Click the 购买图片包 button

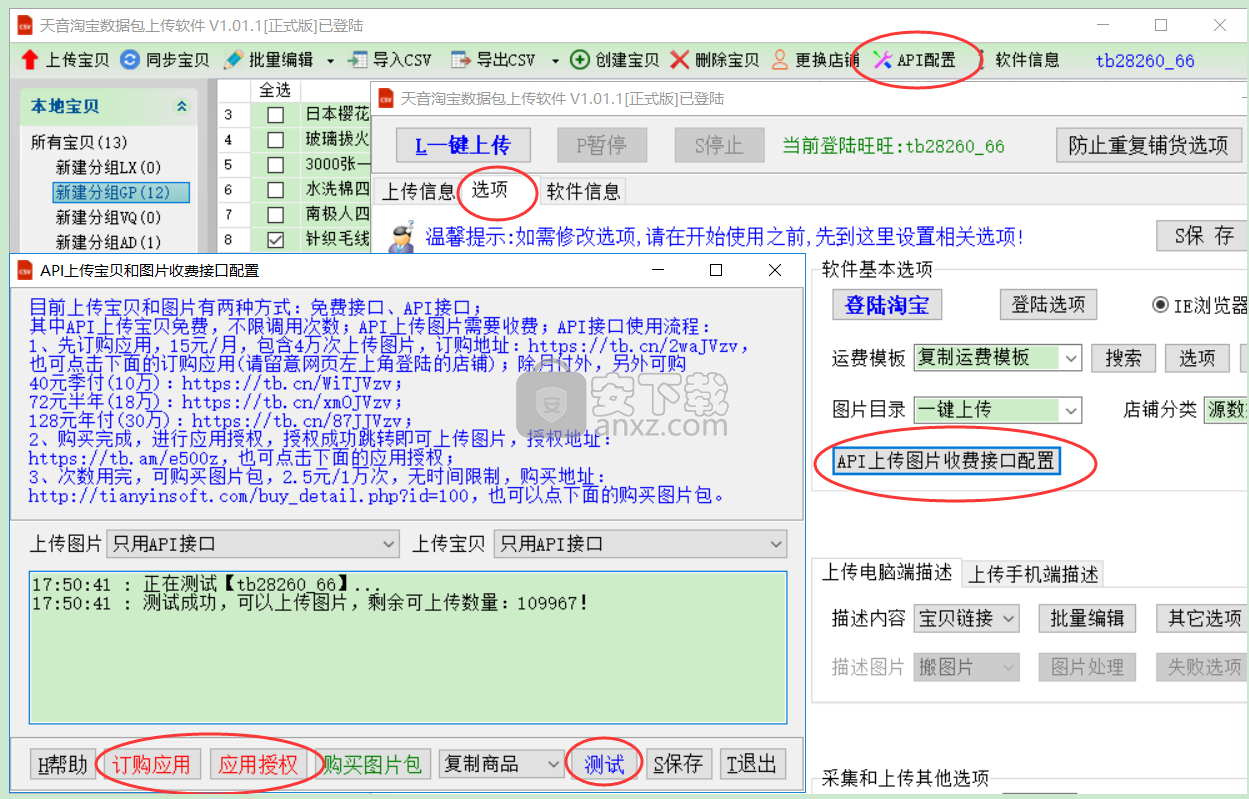pos(372,765)
